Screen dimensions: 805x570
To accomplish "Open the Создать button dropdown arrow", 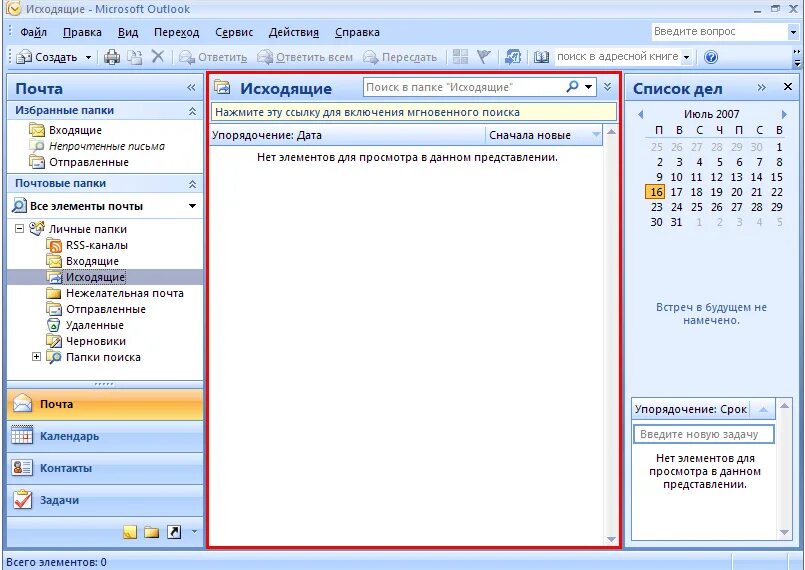I will [88, 57].
